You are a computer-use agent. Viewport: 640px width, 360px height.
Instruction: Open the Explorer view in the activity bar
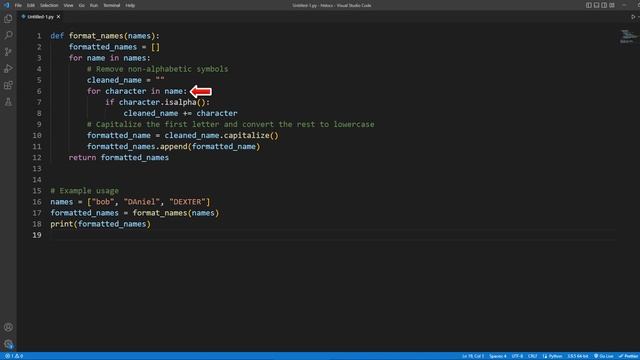[8, 19]
